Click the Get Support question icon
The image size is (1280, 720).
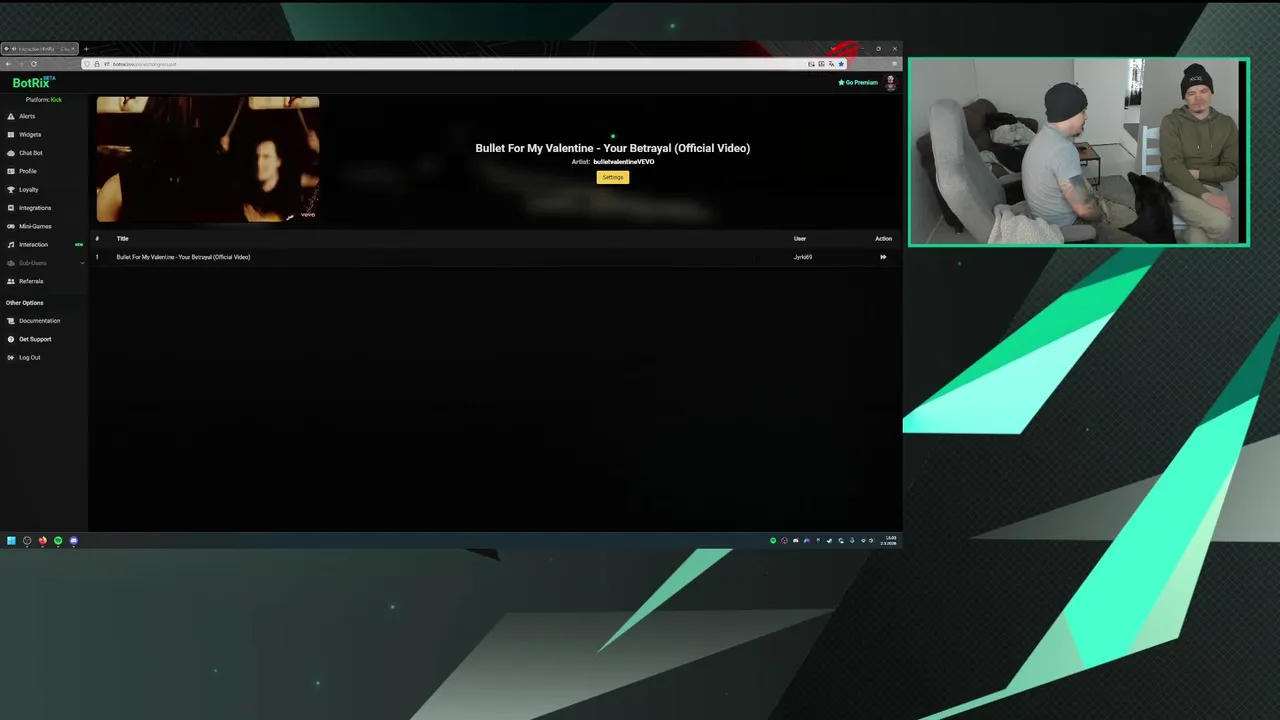11,339
